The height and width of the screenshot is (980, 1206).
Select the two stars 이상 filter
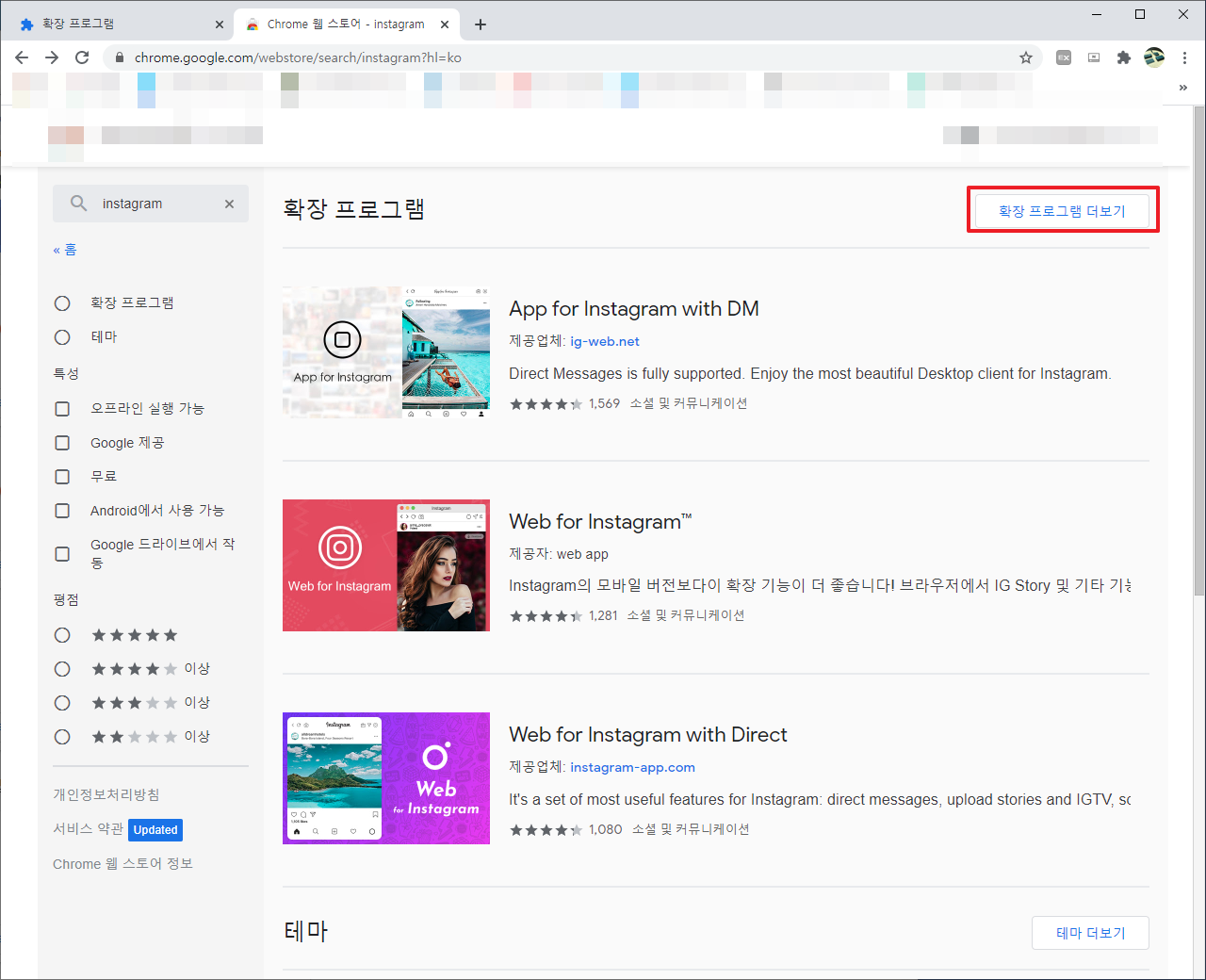pyautogui.click(x=62, y=737)
